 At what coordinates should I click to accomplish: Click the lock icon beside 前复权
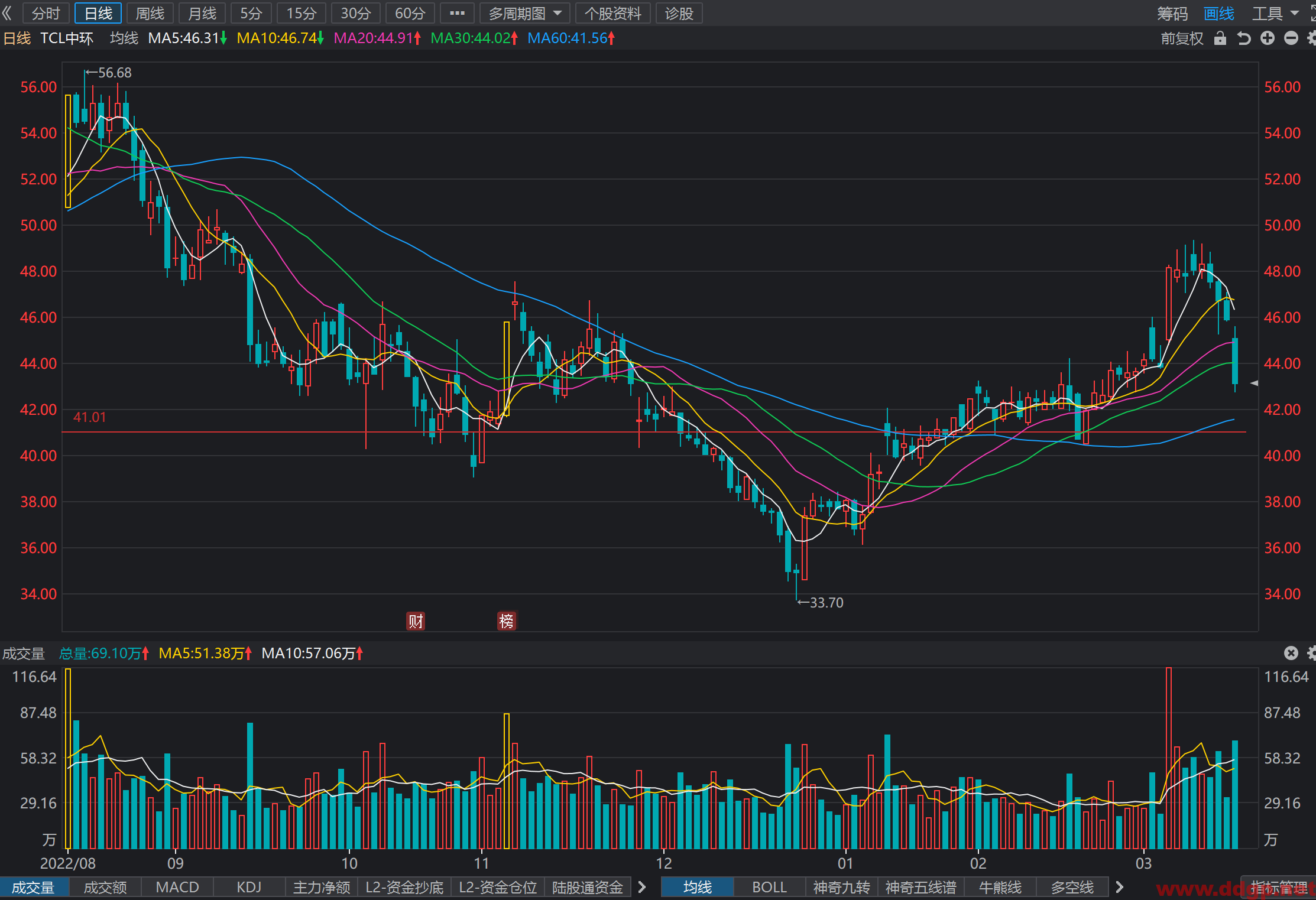pyautogui.click(x=1220, y=38)
